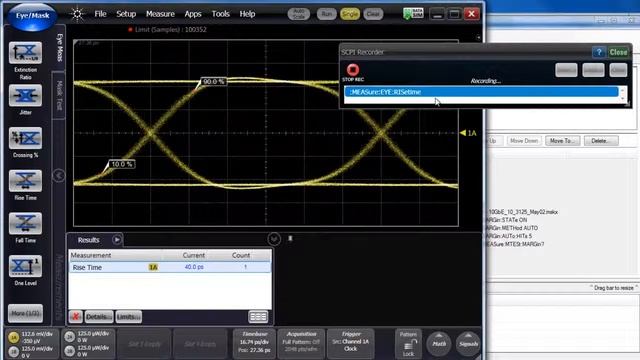The height and width of the screenshot is (360, 640).
Task: Select the Extinction Ratio measurement icon
Action: pos(25,53)
